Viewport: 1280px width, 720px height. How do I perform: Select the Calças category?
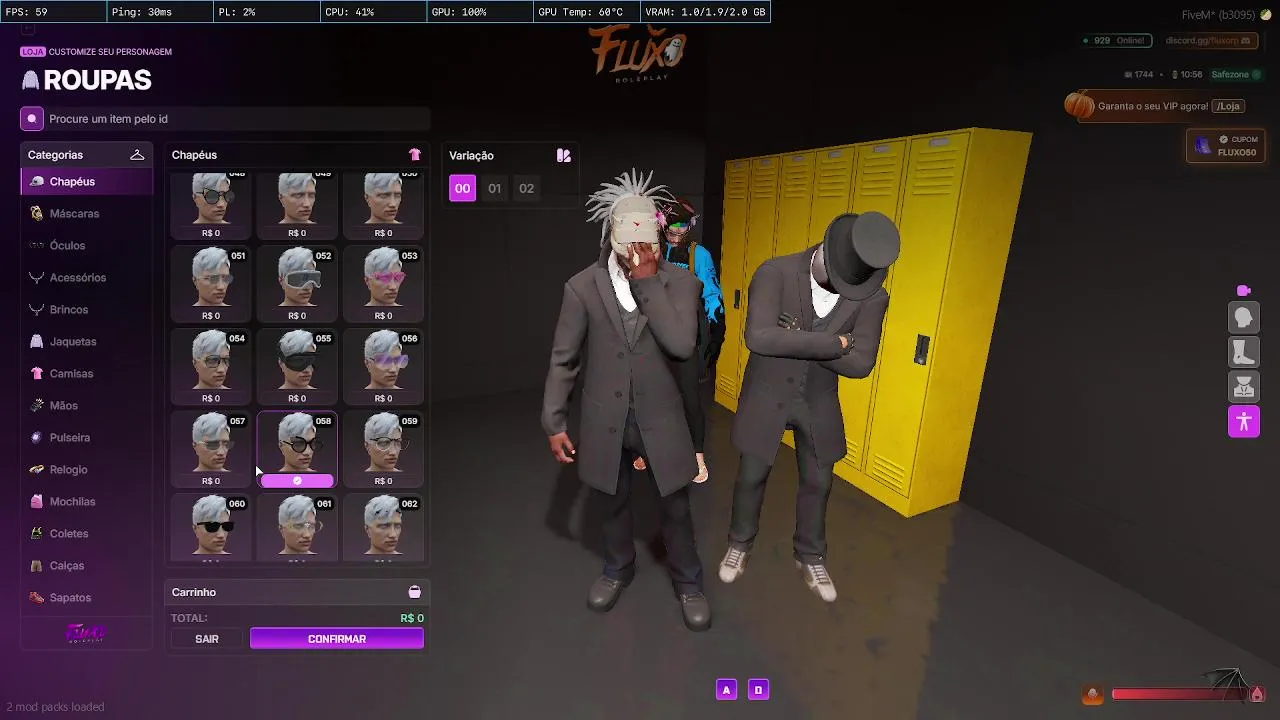pyautogui.click(x=87, y=566)
